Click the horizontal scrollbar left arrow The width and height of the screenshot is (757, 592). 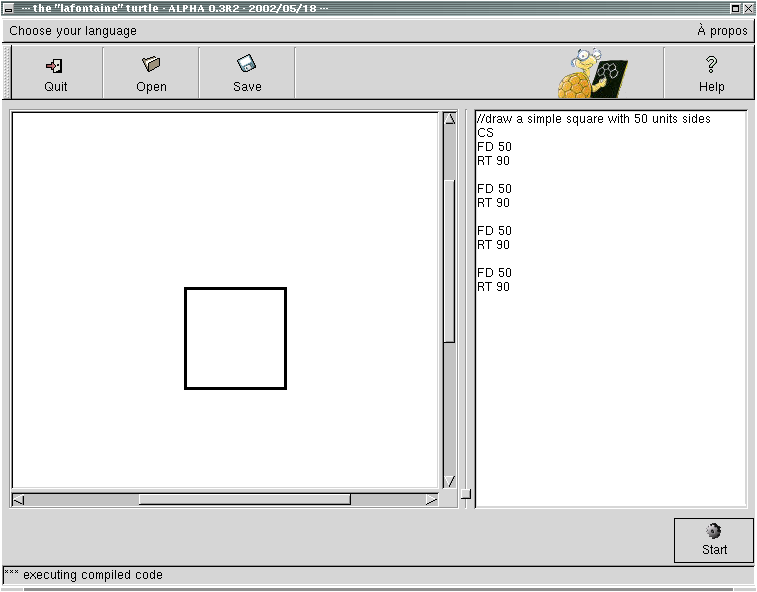(x=19, y=499)
